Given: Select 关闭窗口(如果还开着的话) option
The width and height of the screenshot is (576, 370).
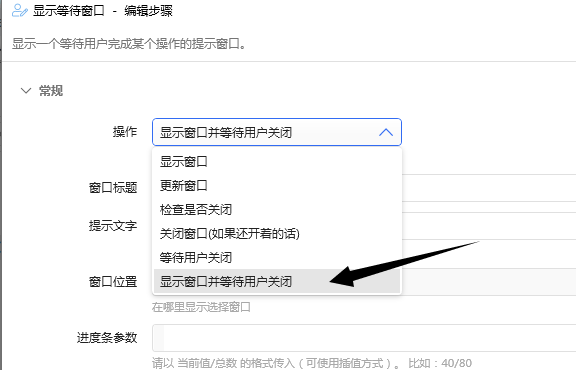Looking at the screenshot, I should (277, 233).
